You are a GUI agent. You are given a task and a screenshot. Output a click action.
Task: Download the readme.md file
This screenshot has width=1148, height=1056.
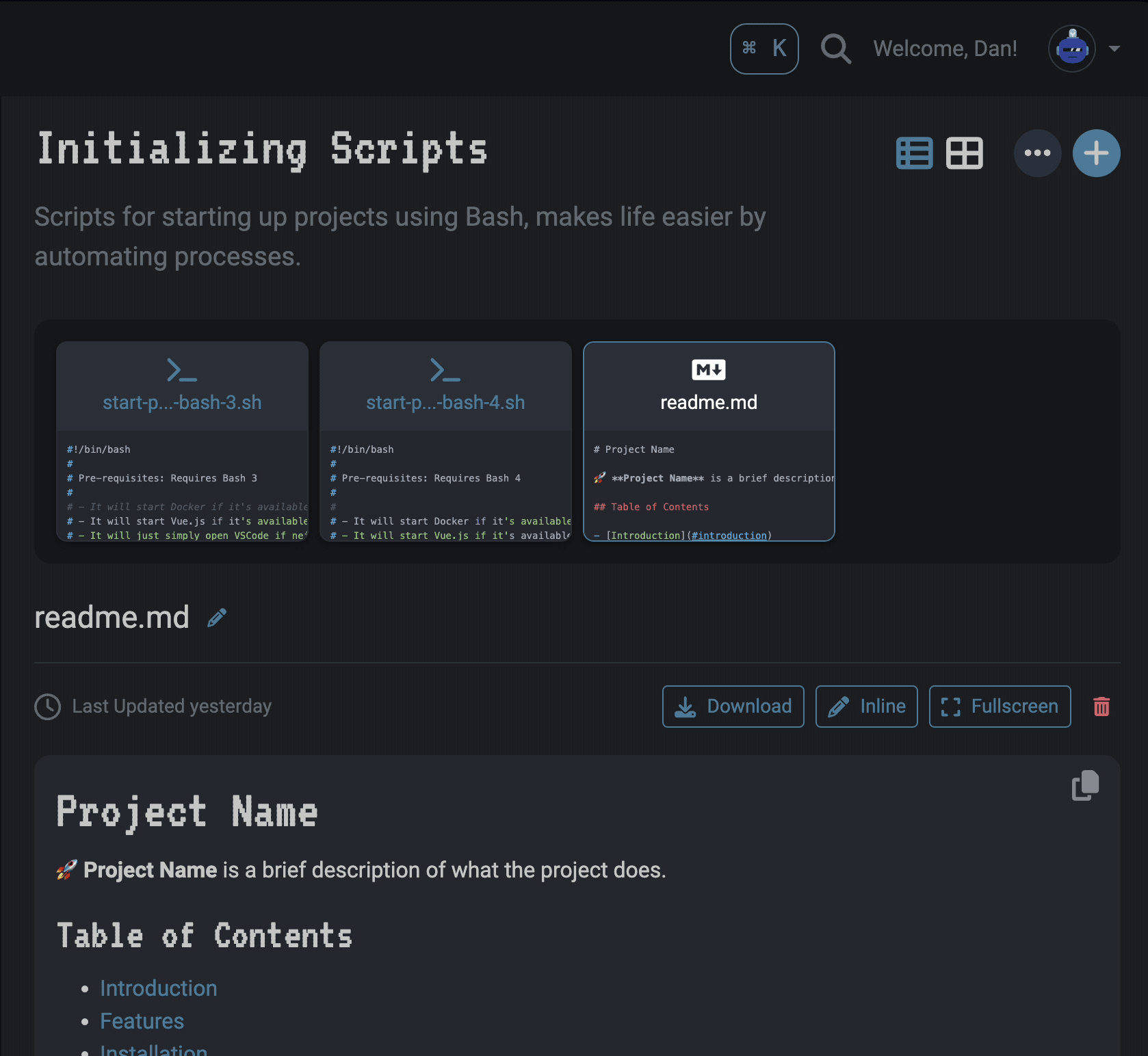tap(733, 706)
